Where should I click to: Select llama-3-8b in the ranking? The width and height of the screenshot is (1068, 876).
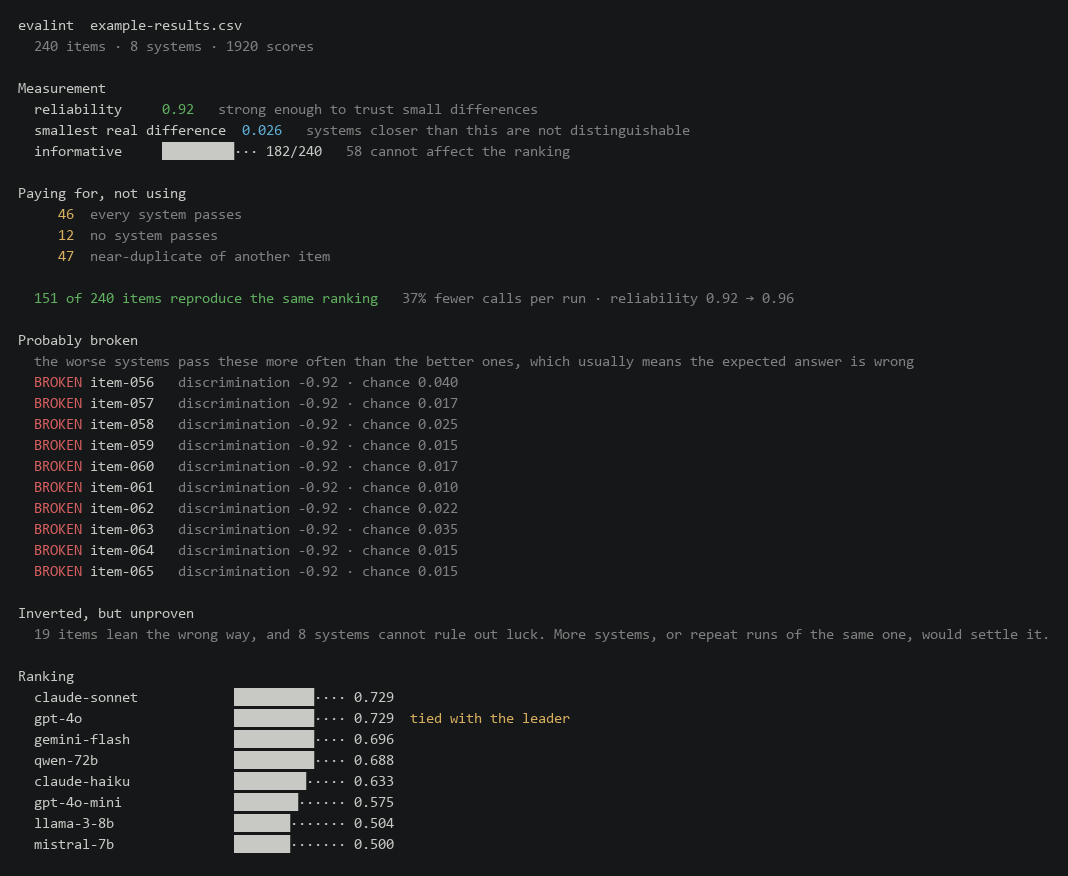coord(74,824)
